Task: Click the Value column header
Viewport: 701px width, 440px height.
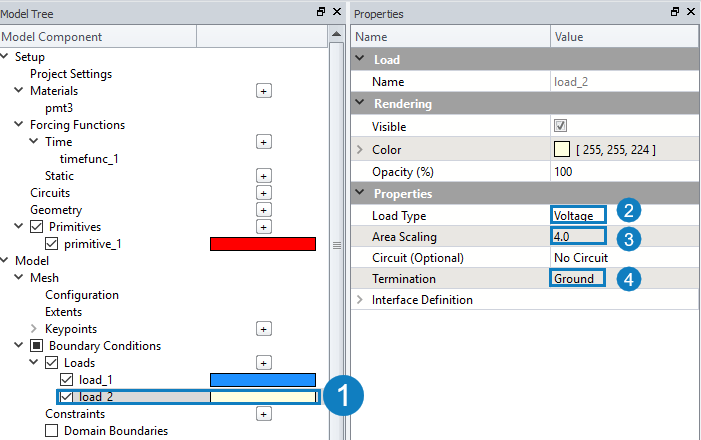Action: [624, 37]
